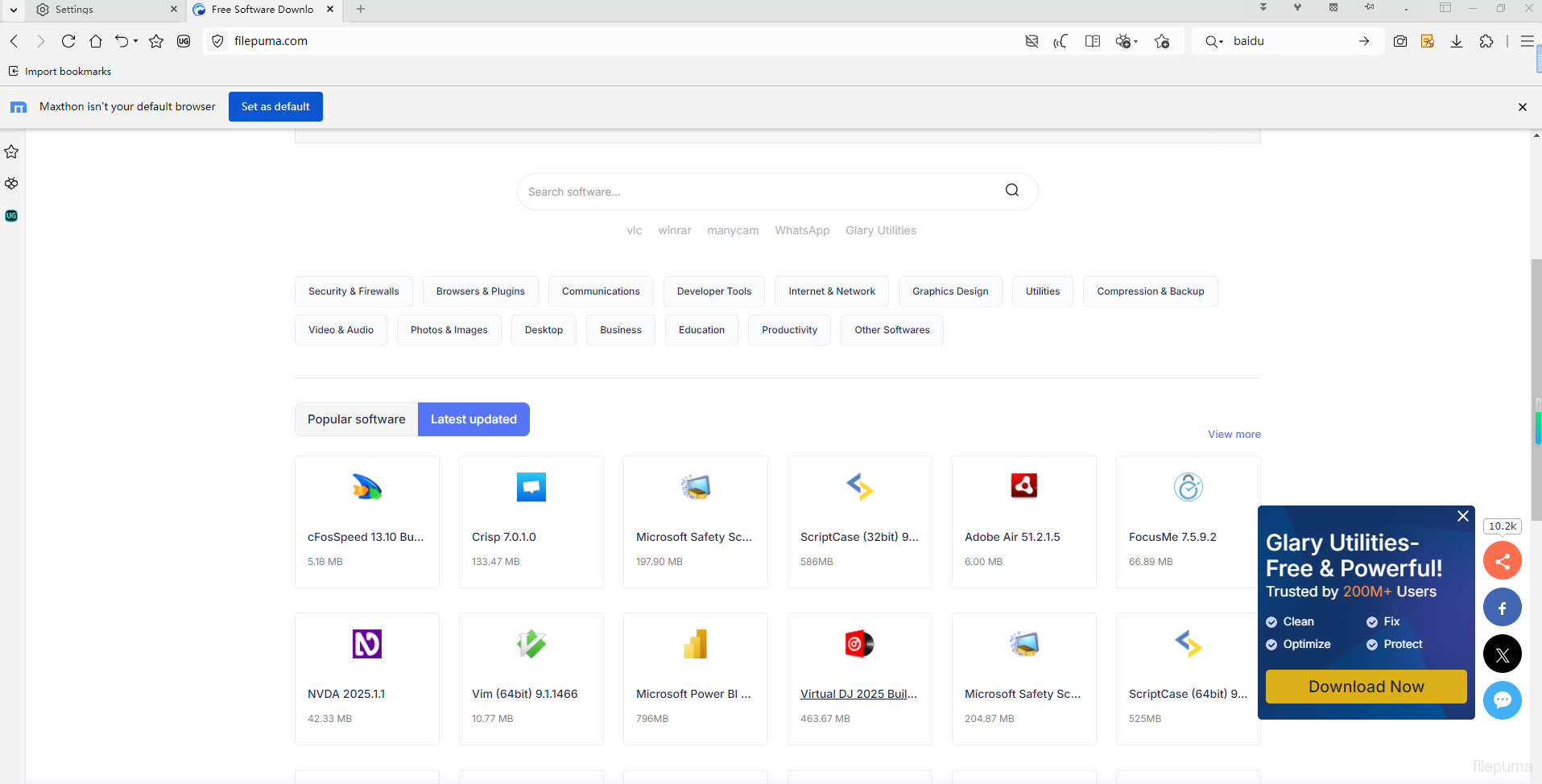Image resolution: width=1542 pixels, height=784 pixels.
Task: Open the Maxthon main hamburger menu
Action: pyautogui.click(x=1527, y=41)
